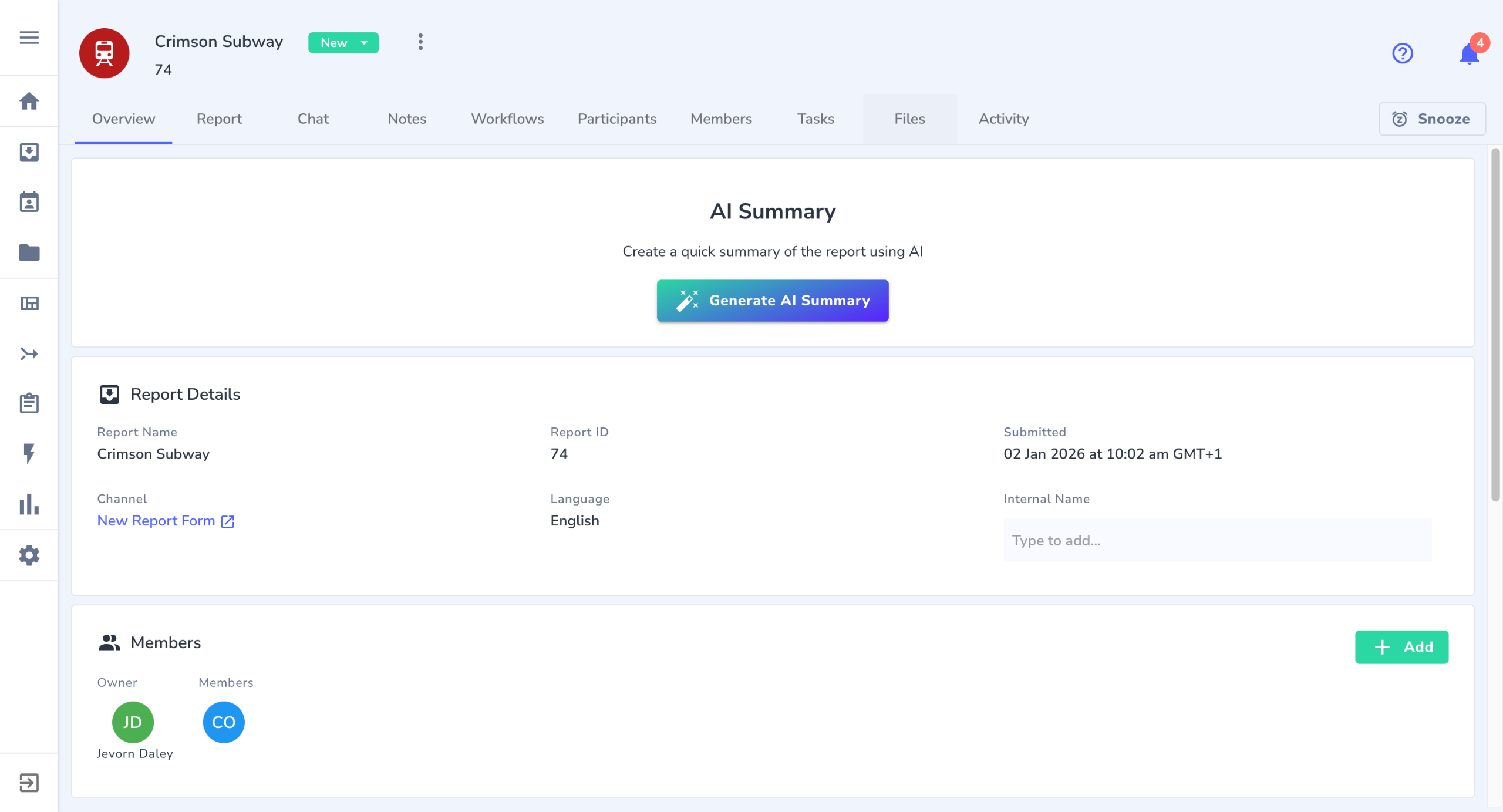This screenshot has width=1503, height=812.
Task: Click the page vertical scrollbar
Action: pos(1495,325)
